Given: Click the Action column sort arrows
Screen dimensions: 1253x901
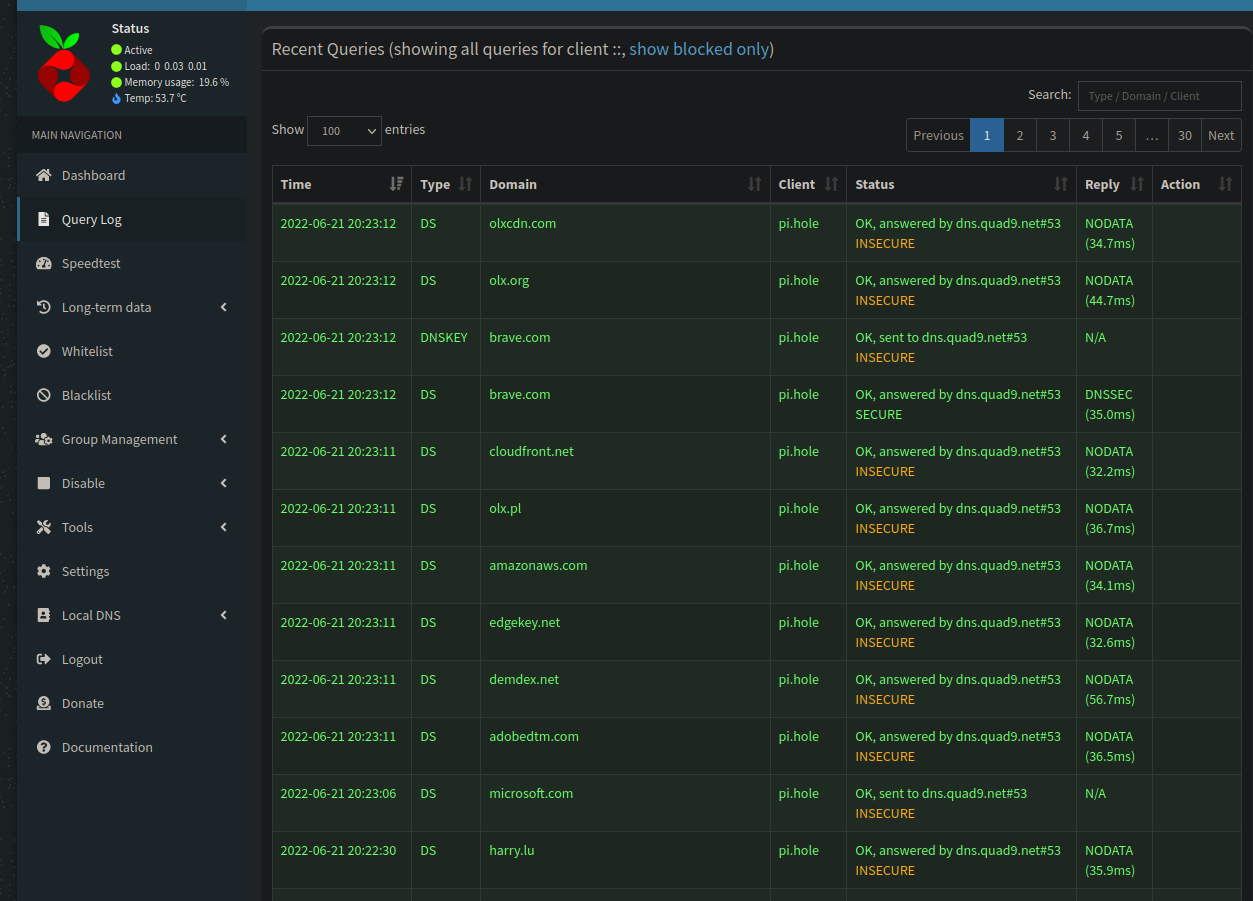Looking at the screenshot, I should pos(1226,184).
